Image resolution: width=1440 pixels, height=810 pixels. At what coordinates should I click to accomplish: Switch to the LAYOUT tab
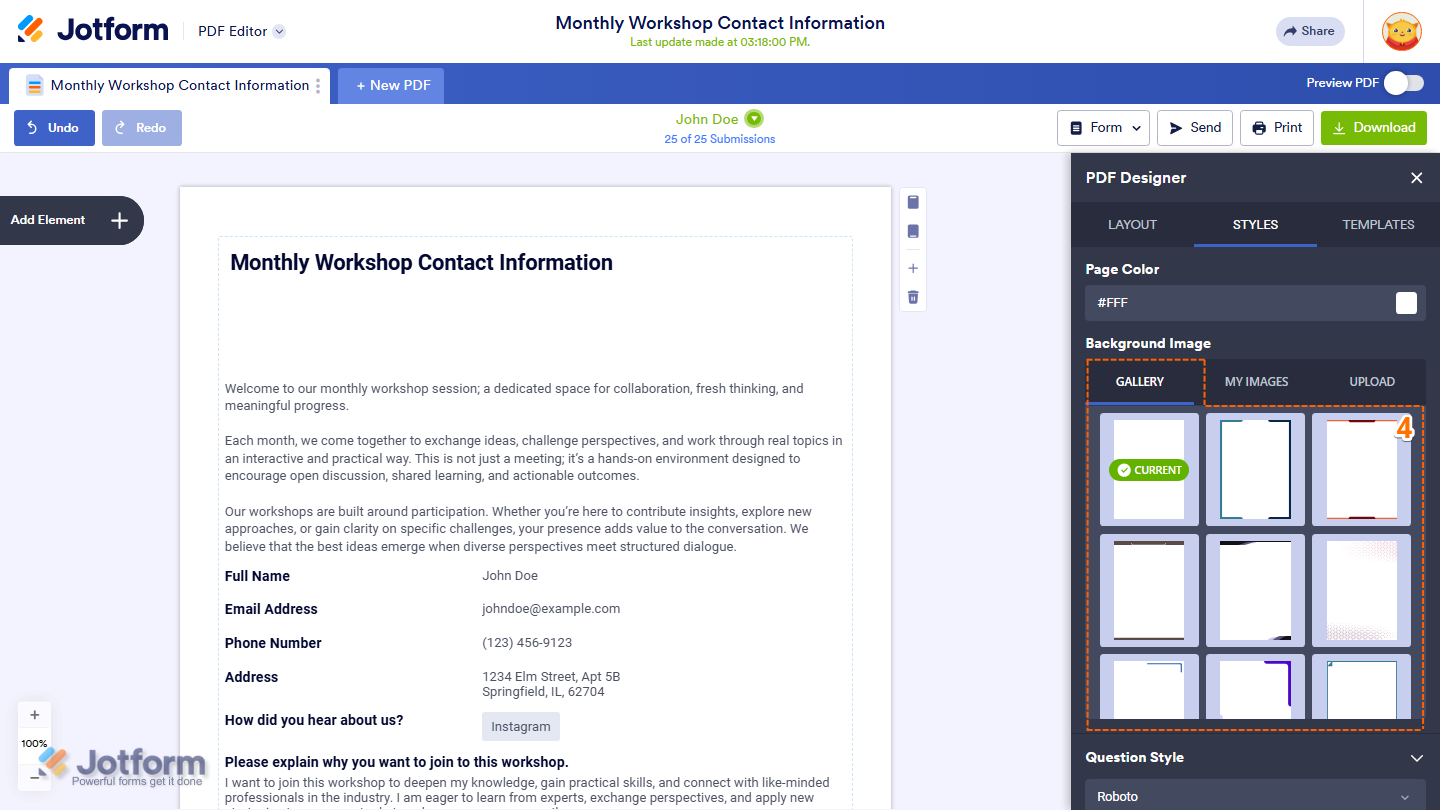tap(1132, 225)
